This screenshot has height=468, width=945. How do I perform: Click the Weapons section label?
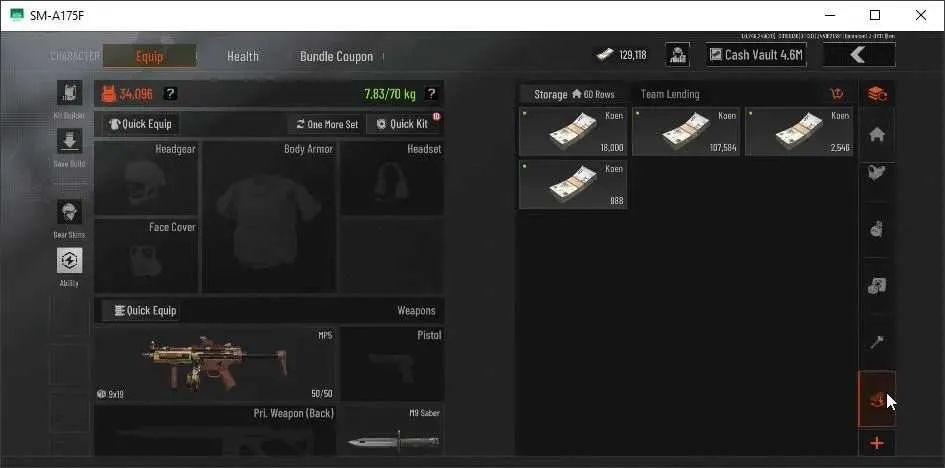pyautogui.click(x=416, y=311)
